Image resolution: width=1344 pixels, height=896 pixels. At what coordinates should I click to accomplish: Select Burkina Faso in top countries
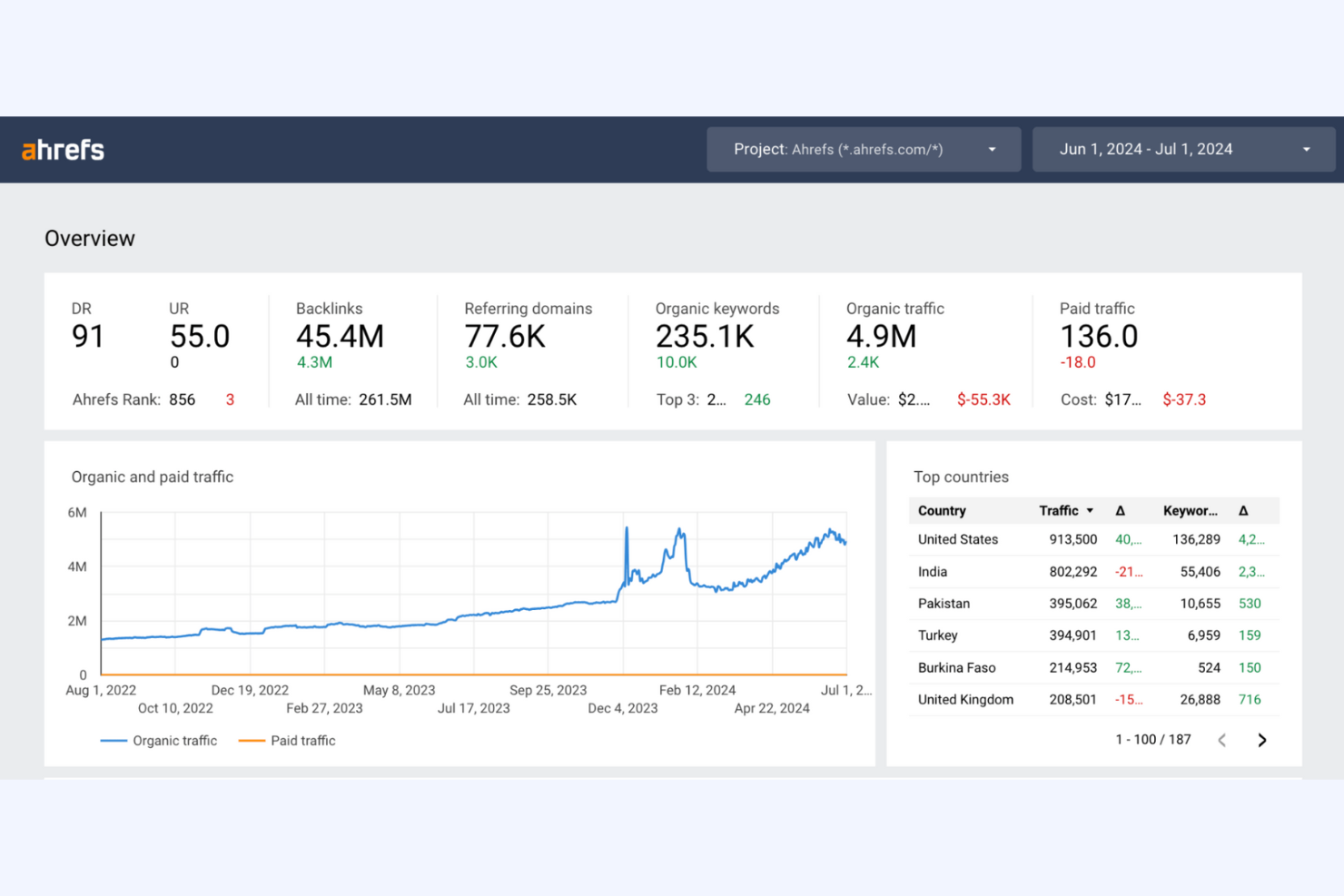click(956, 667)
